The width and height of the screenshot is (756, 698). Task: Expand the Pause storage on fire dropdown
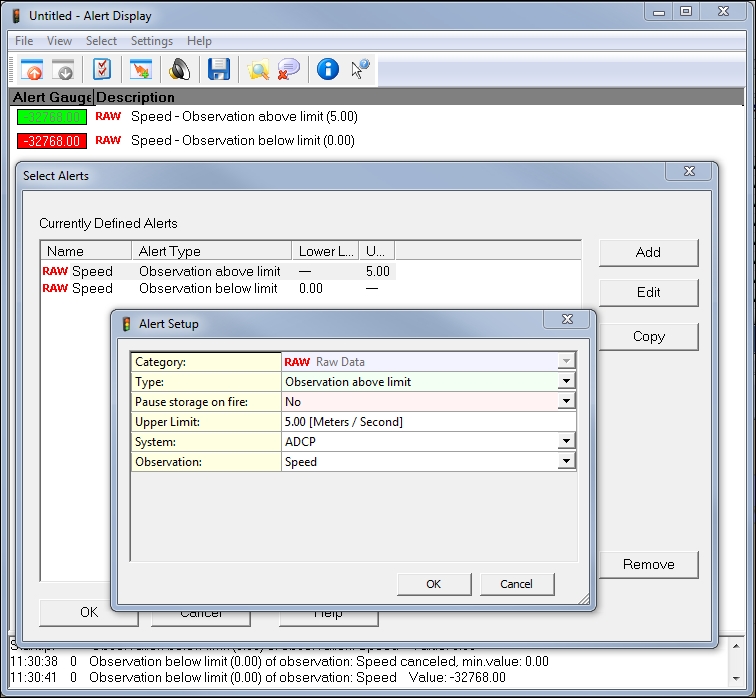566,401
